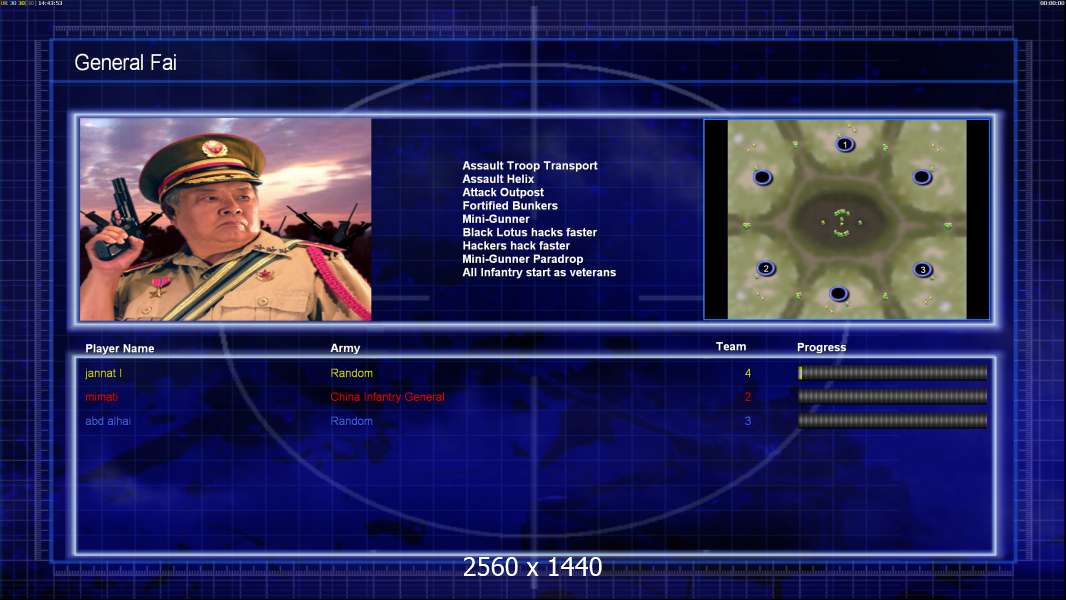Click start position marker 1 on minimap
The width and height of the screenshot is (1066, 600).
tap(845, 144)
